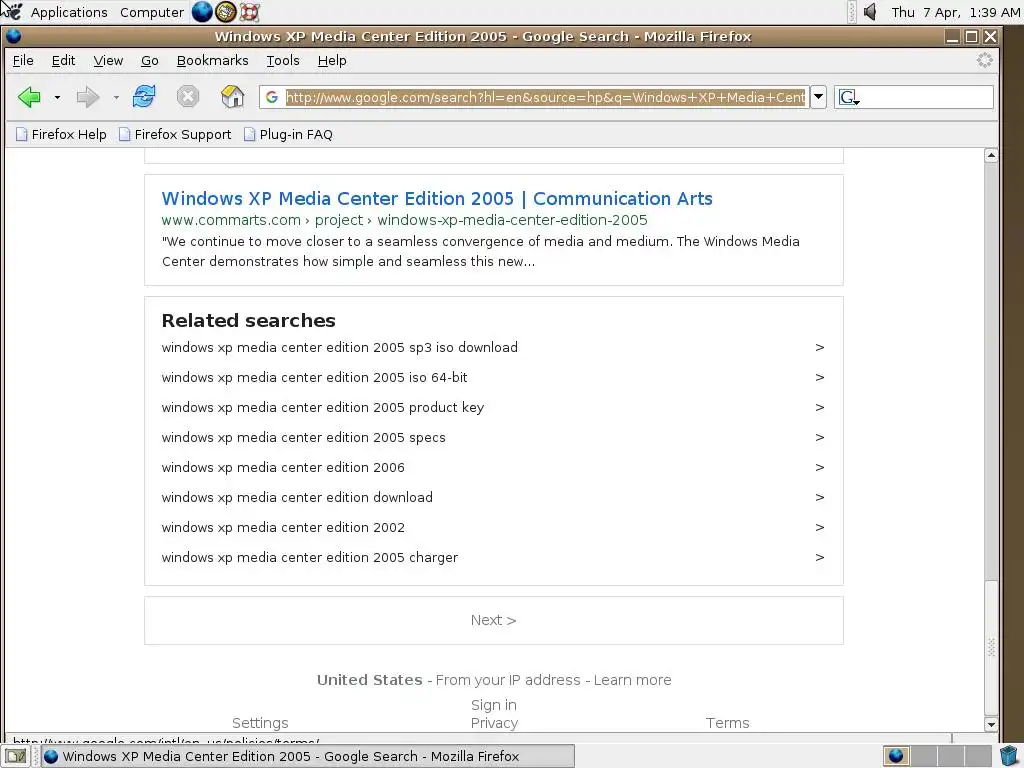Image resolution: width=1024 pixels, height=768 pixels.
Task: Open the mail launcher in top panel
Action: (226, 12)
